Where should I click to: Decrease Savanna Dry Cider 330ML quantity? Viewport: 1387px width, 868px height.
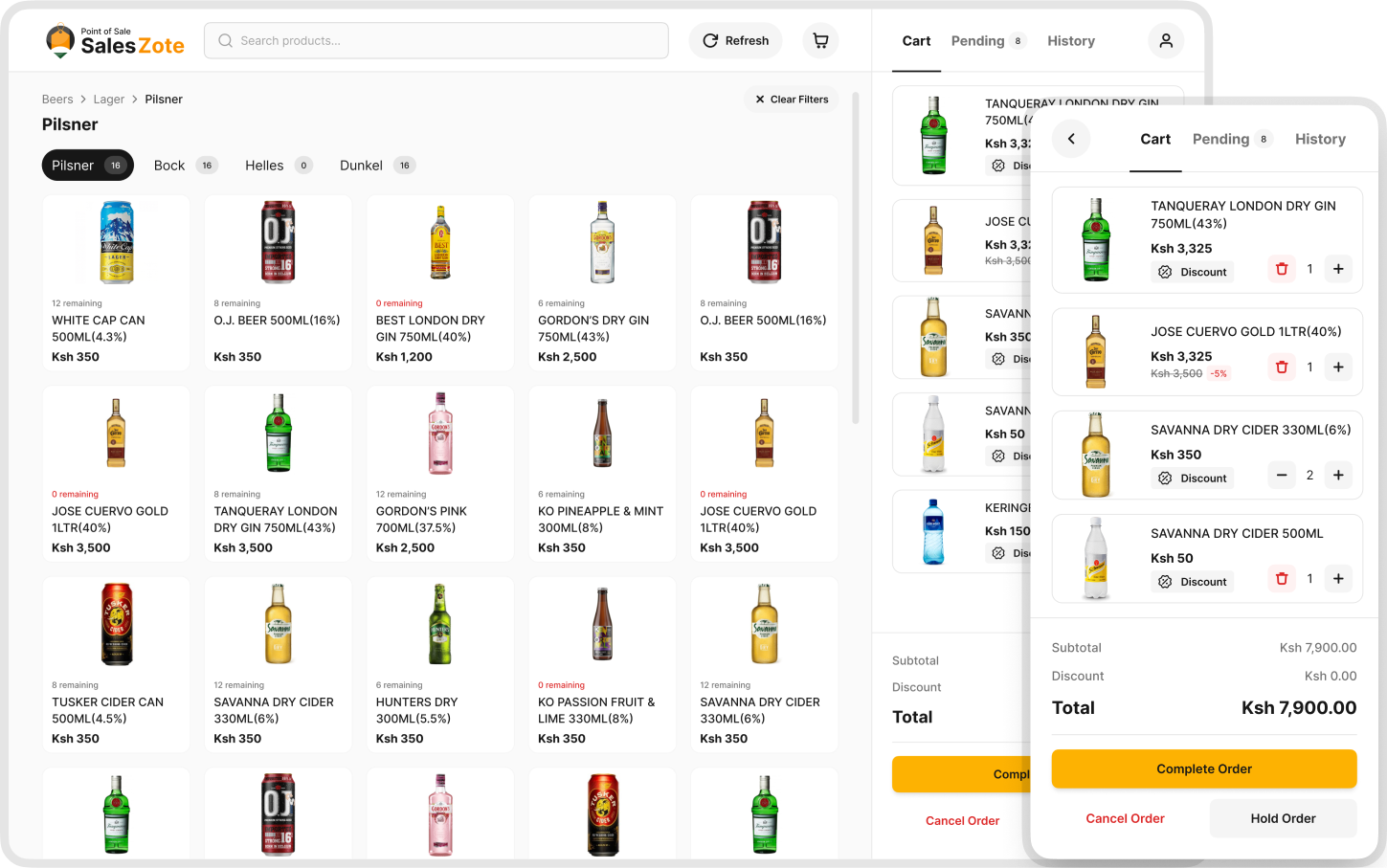(1282, 476)
